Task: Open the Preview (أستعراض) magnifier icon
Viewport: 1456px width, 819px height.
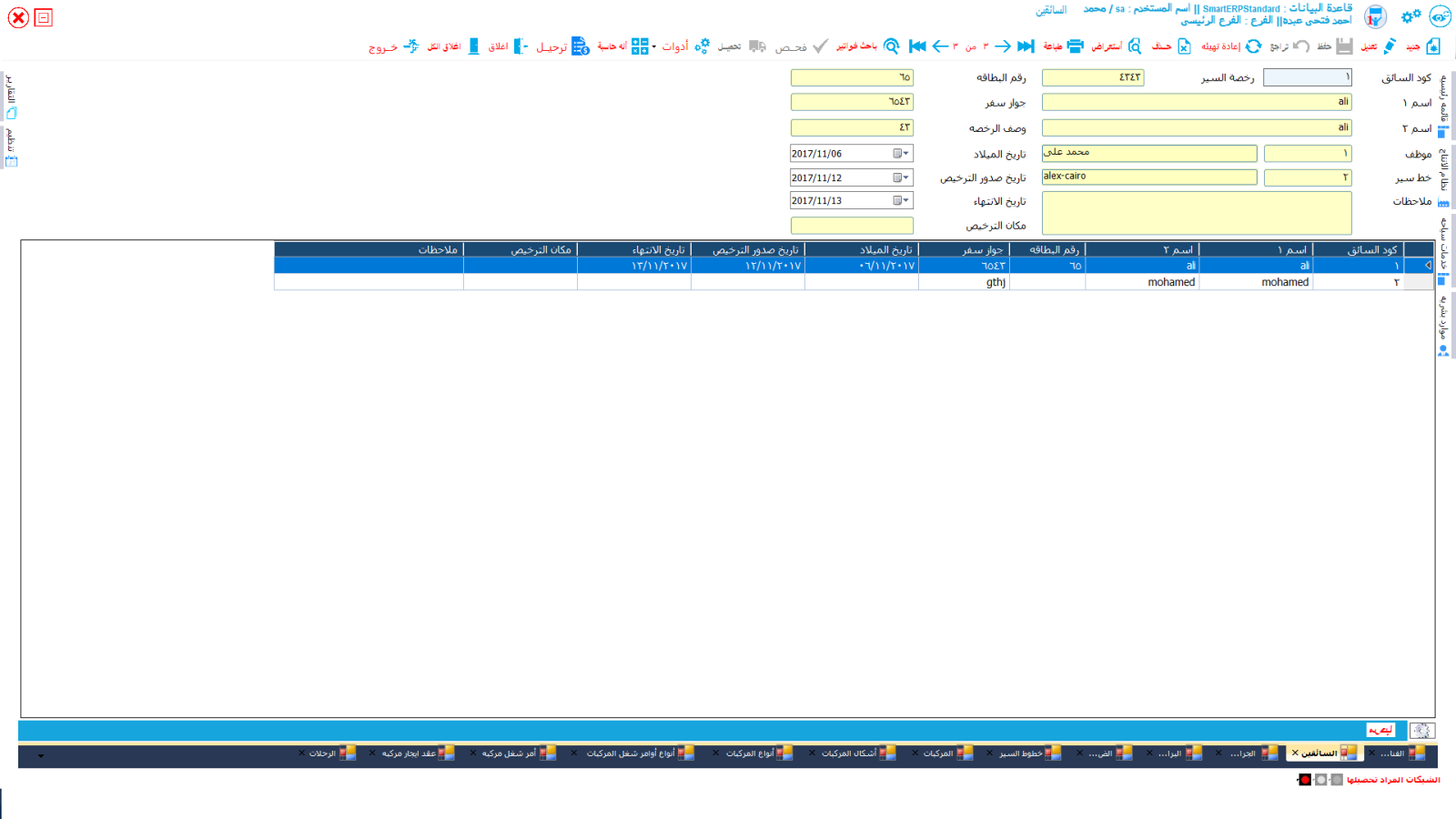Action: [x=1135, y=46]
